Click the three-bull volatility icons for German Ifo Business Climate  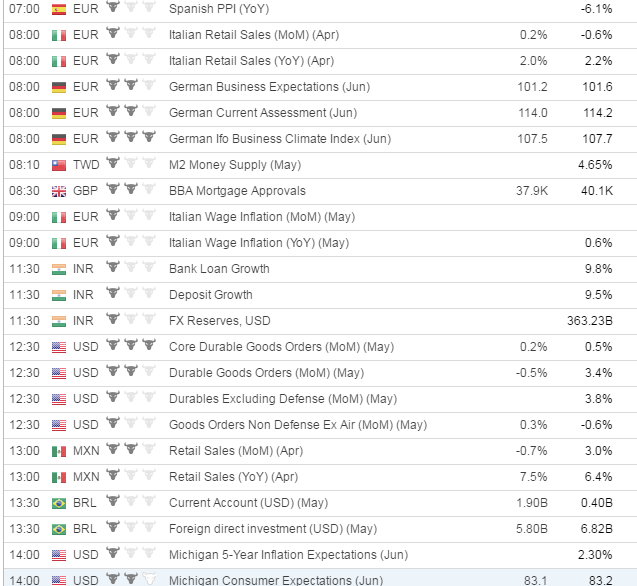131,137
